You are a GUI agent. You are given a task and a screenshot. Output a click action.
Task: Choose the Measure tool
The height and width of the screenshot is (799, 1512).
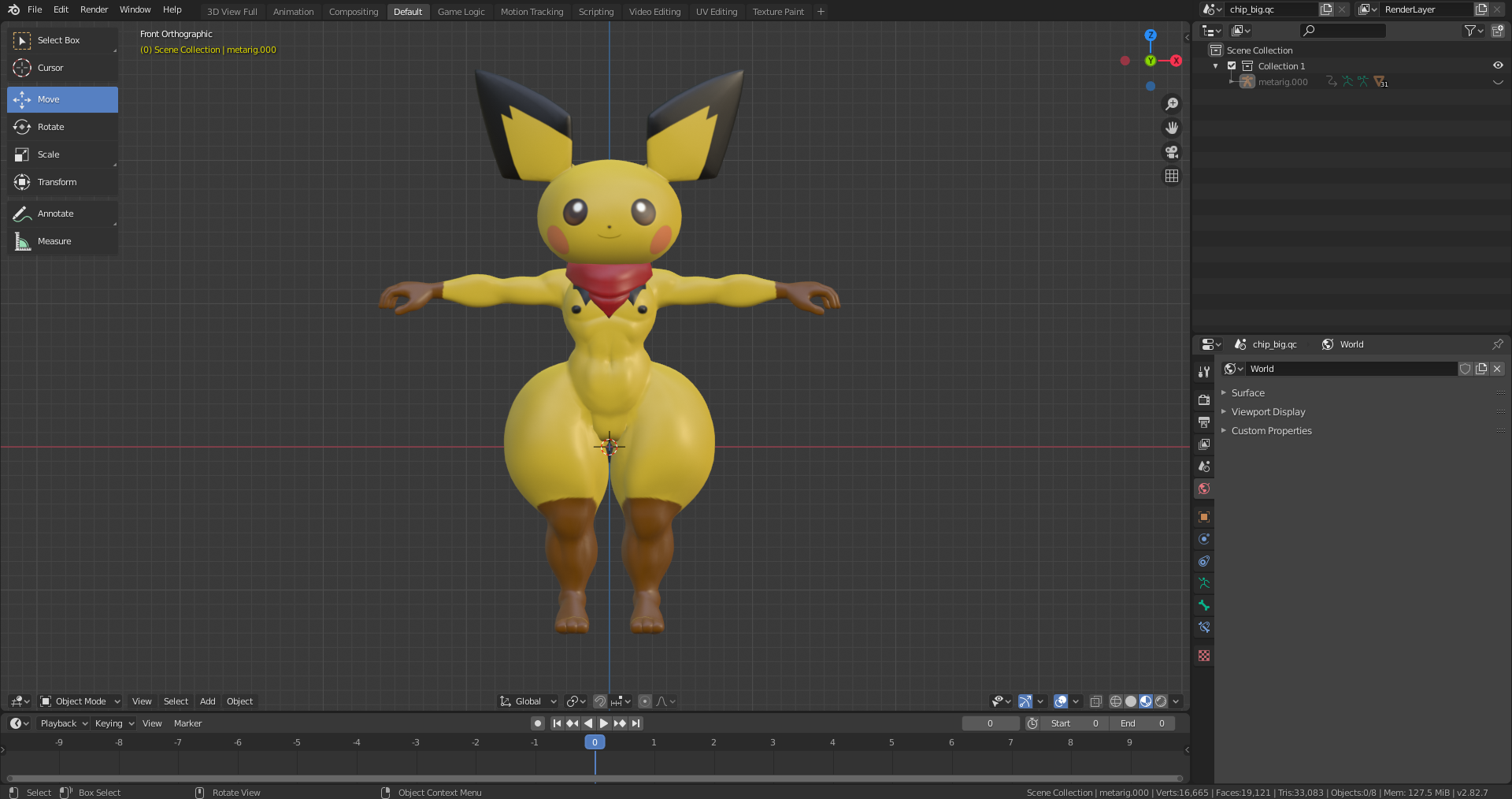coord(62,241)
